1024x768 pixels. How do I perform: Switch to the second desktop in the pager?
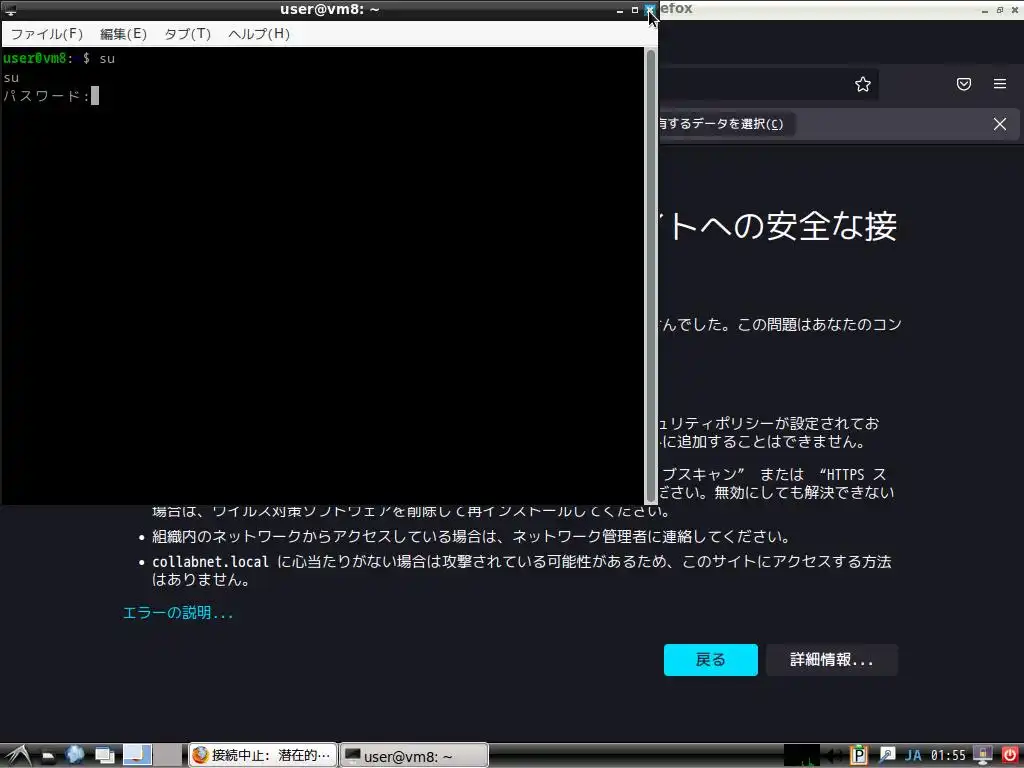coord(168,755)
